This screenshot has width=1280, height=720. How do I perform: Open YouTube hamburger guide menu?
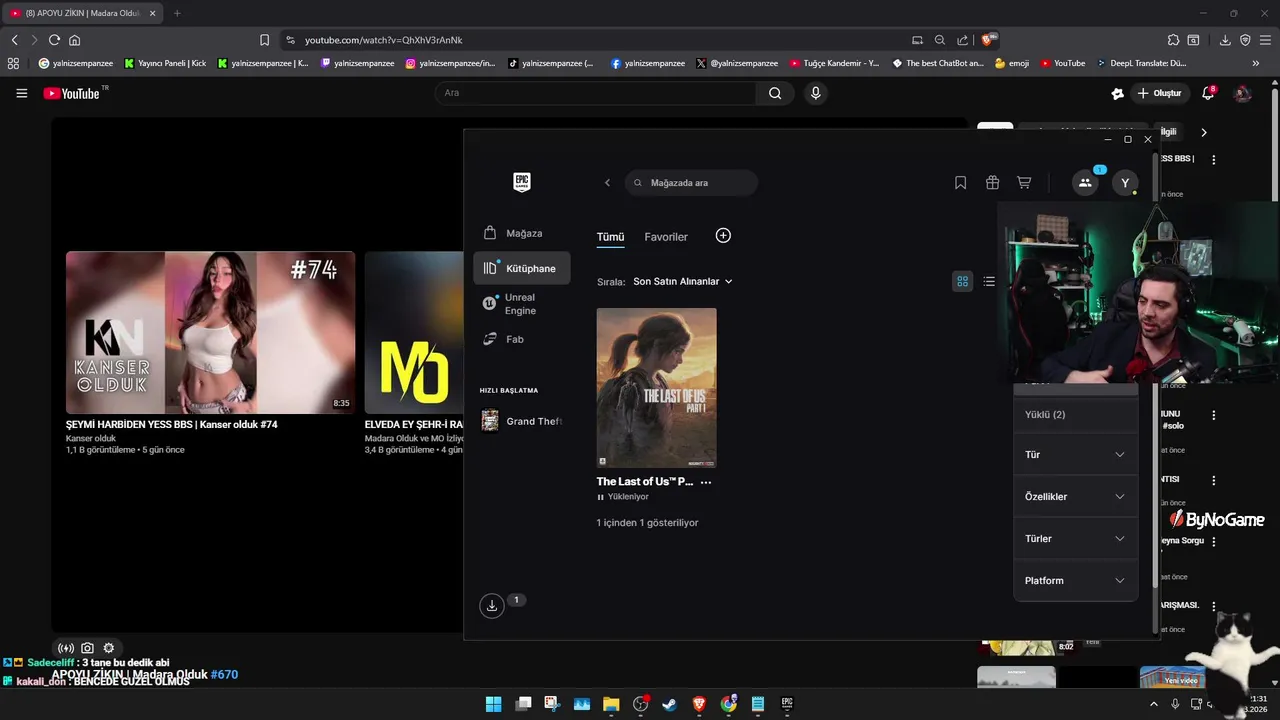click(21, 93)
